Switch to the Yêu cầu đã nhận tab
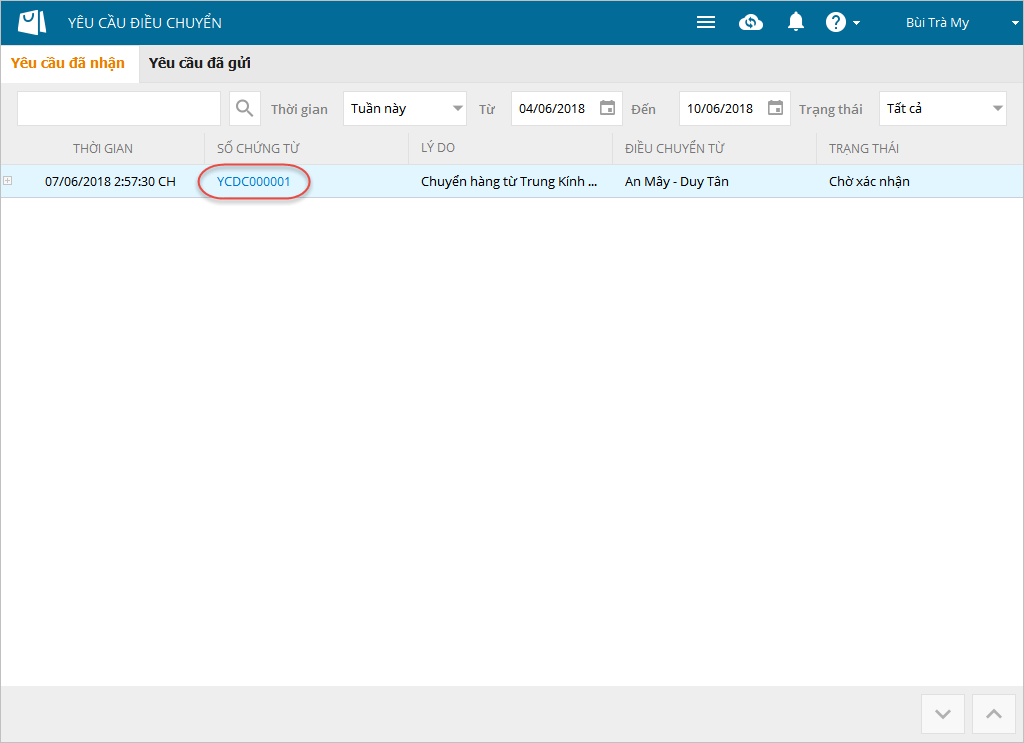This screenshot has height=743, width=1024. pyautogui.click(x=68, y=63)
